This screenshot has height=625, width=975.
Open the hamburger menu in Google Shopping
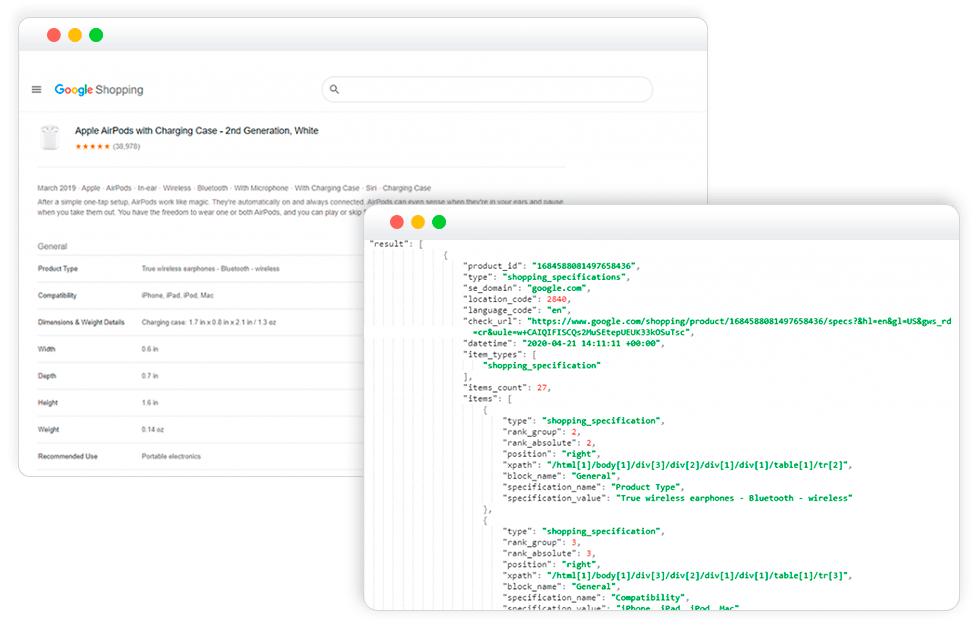click(x=37, y=90)
